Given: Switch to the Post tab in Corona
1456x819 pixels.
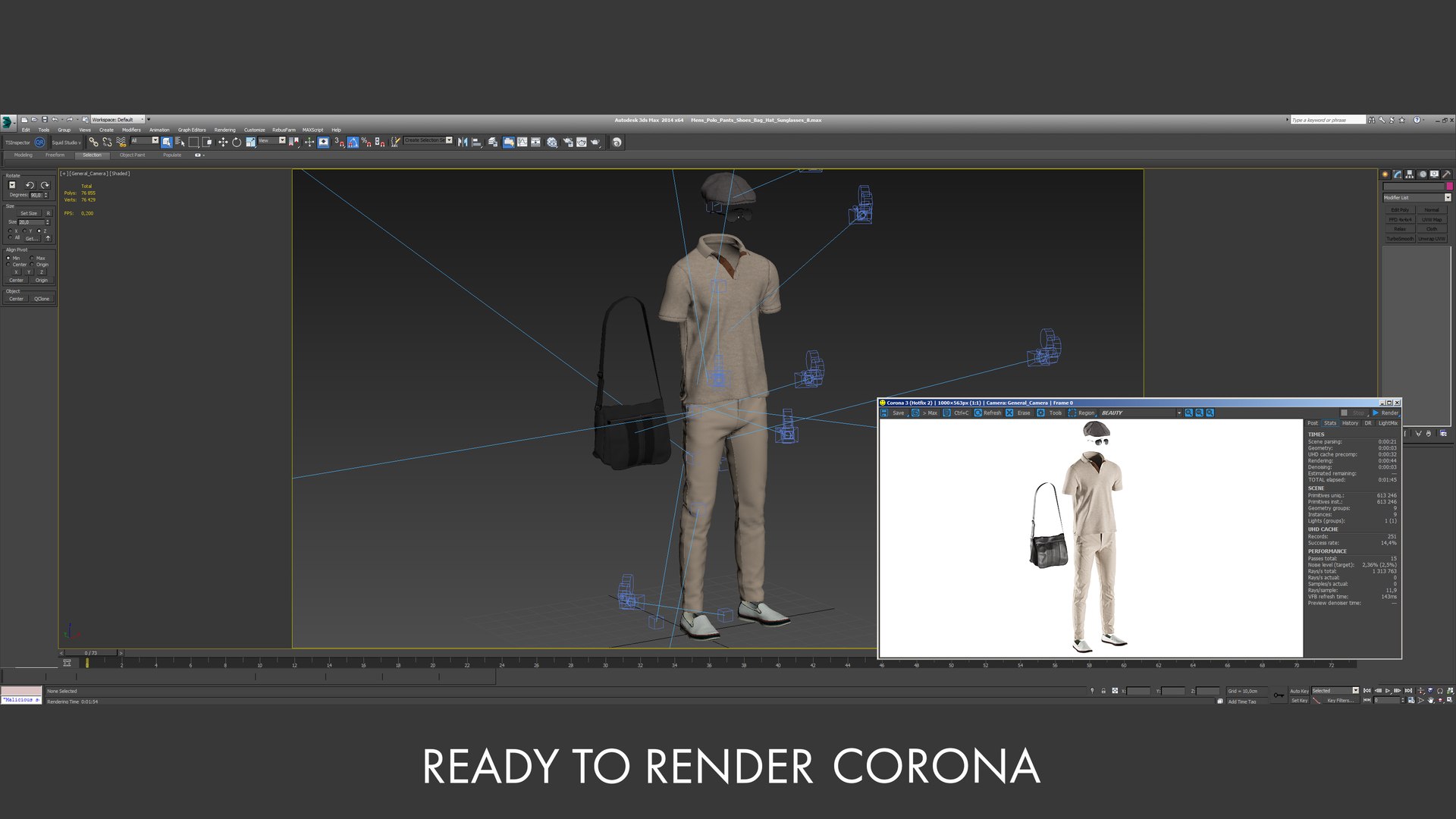Looking at the screenshot, I should [1312, 423].
